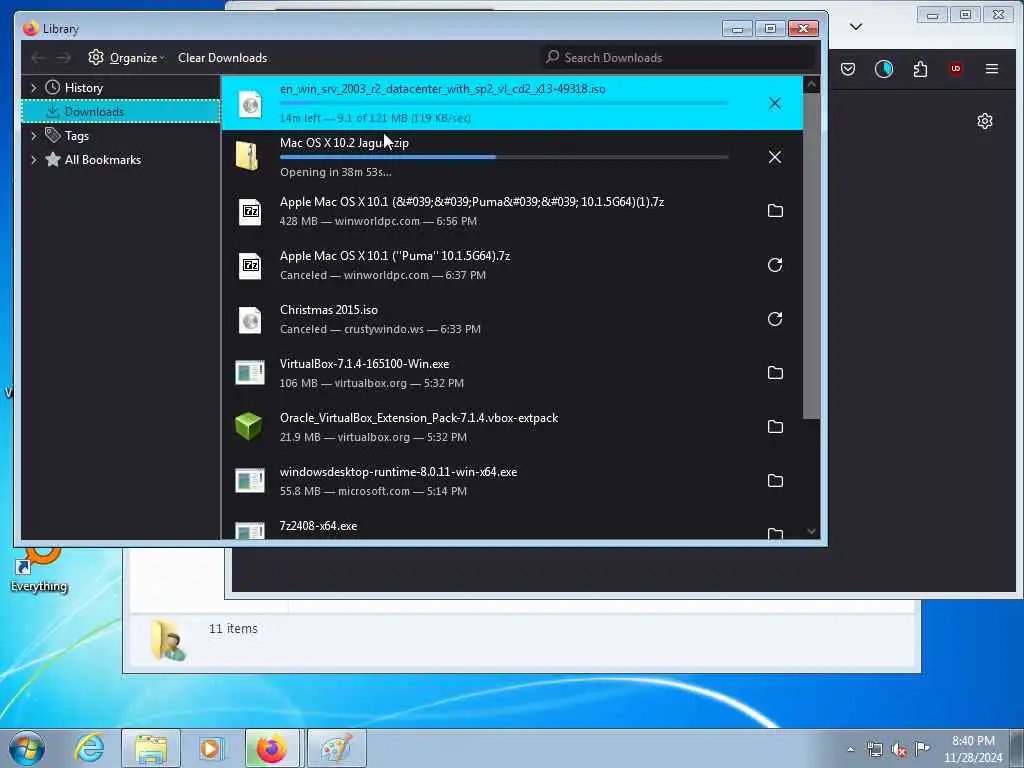Show hidden tray icons arrow

(850, 750)
